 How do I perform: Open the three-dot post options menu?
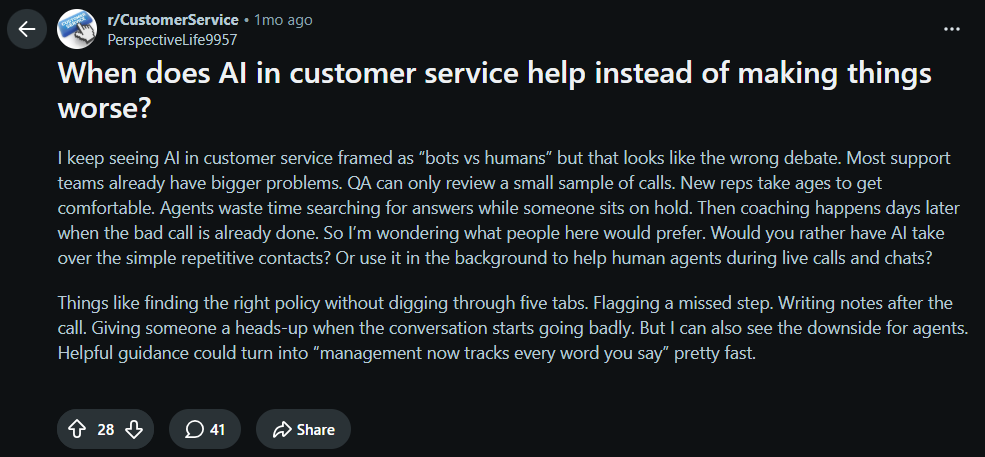click(x=952, y=29)
